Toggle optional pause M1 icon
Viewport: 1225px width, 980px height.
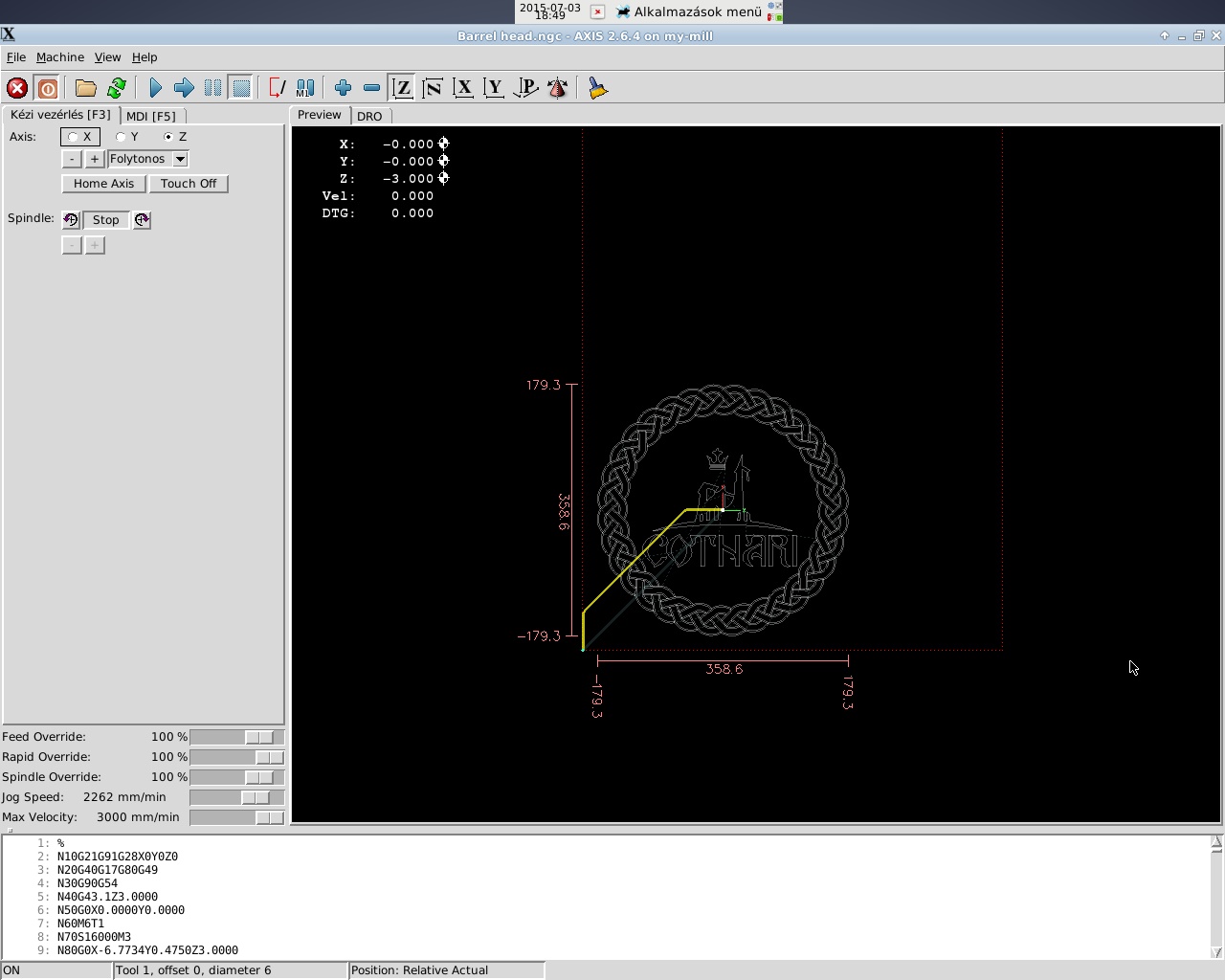[x=305, y=88]
